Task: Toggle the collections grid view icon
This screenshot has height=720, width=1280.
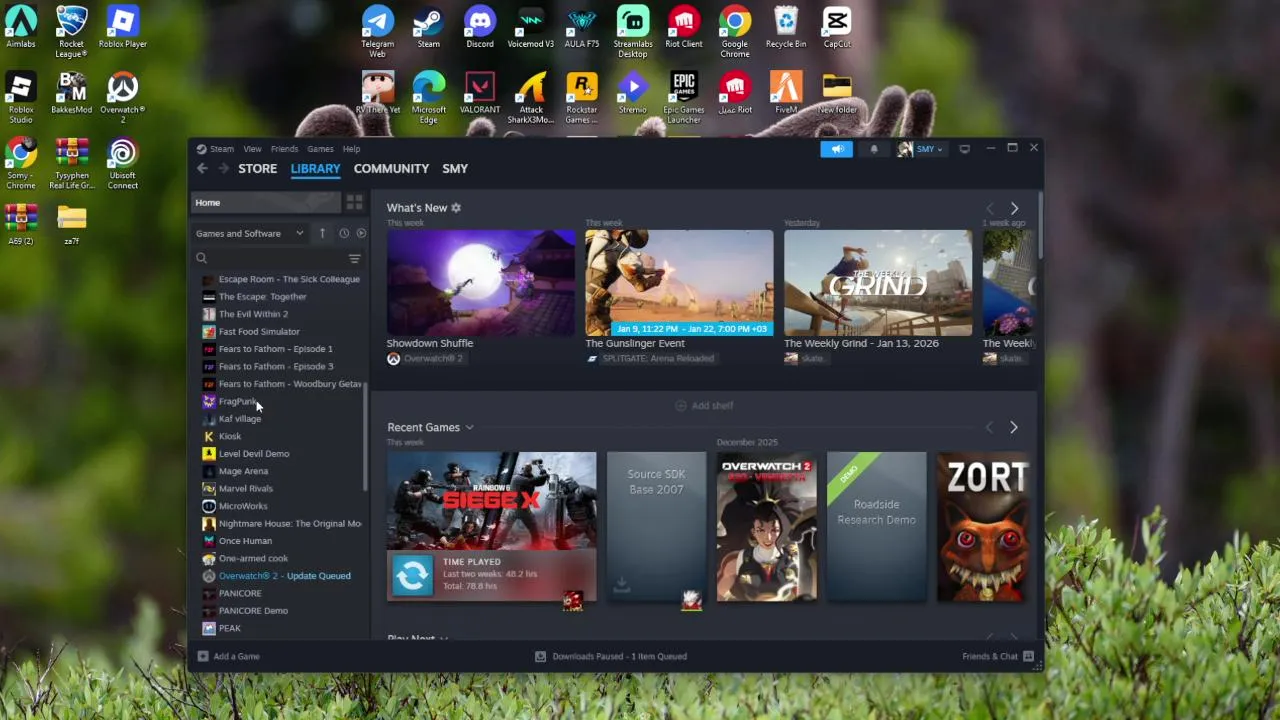Action: [x=354, y=202]
